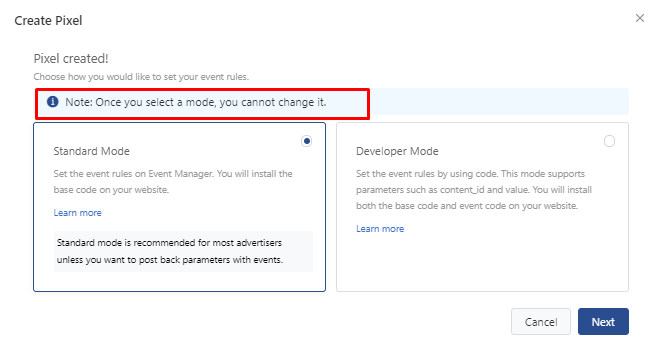The width and height of the screenshot is (659, 364).
Task: Click the 'Choose how you would like' subtitle
Action: tap(141, 77)
